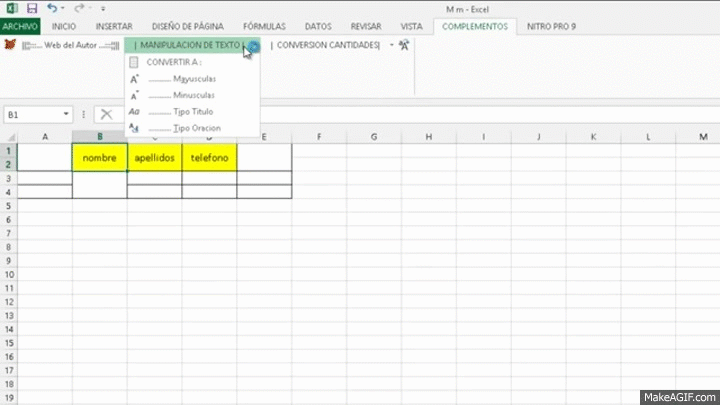Select column H header
Screen dimensions: 720x405
click(428, 137)
